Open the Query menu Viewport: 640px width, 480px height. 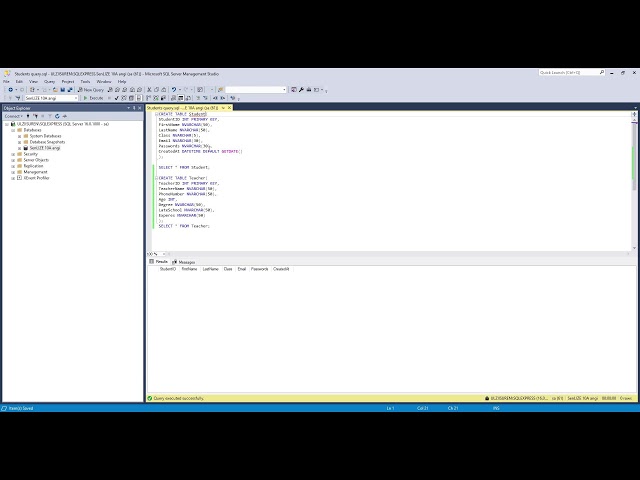49,82
